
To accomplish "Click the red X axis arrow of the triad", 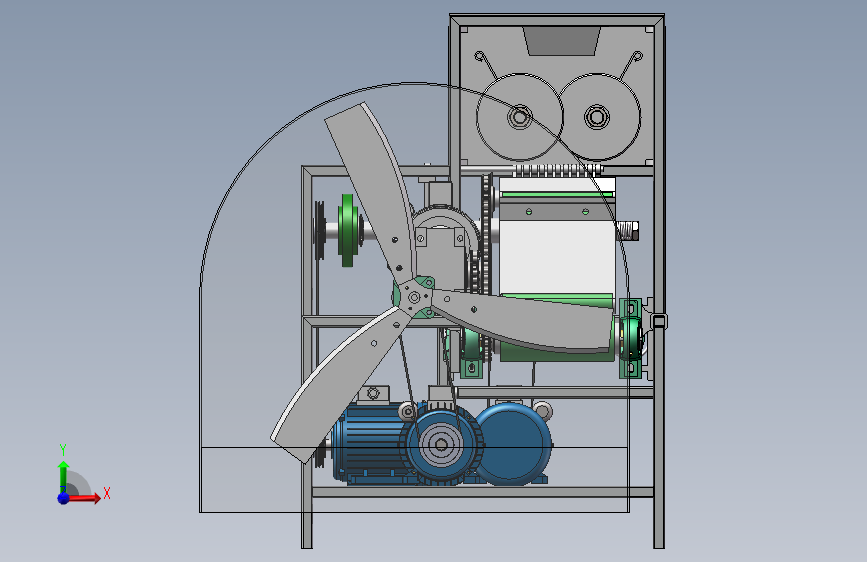I will click(x=83, y=498).
